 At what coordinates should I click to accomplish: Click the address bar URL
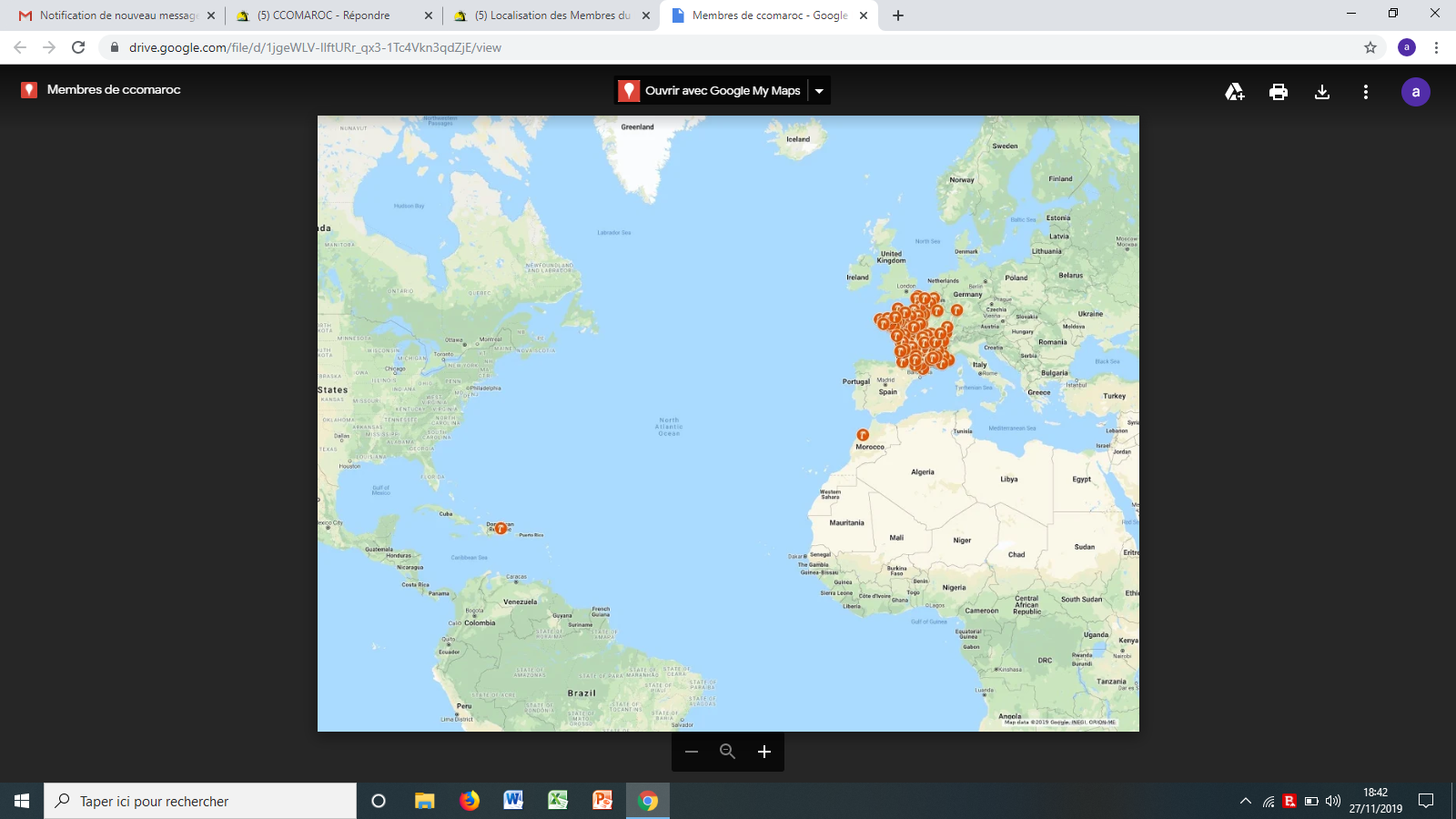(315, 47)
